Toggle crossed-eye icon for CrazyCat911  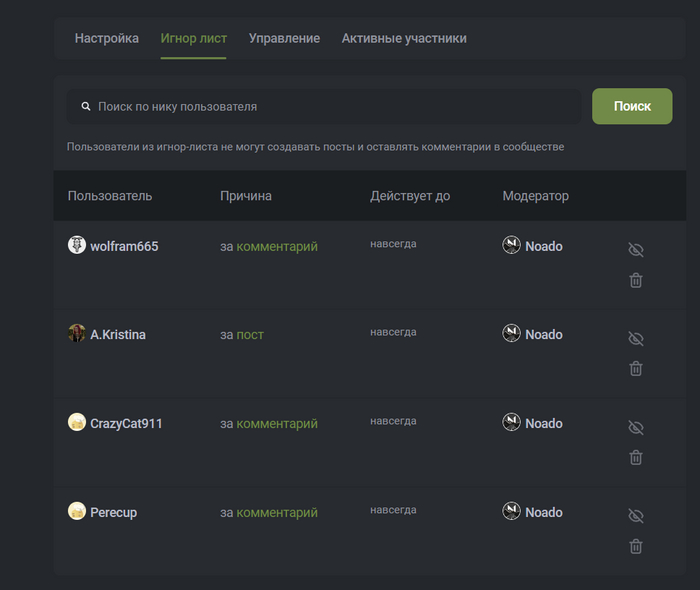(x=636, y=428)
